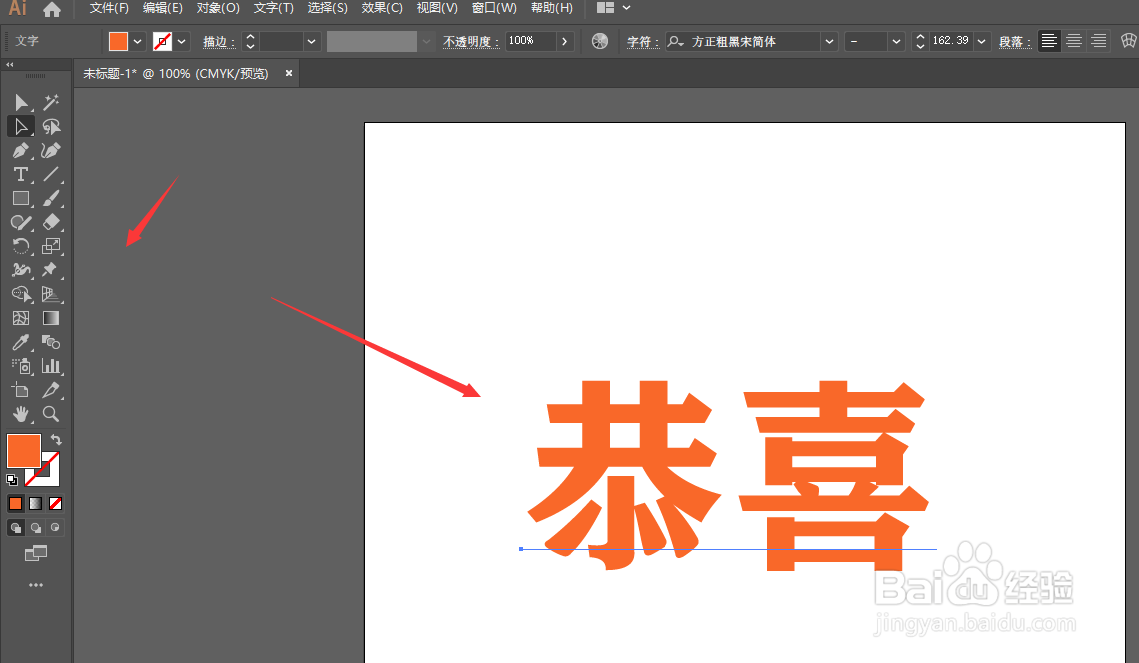This screenshot has height=663, width=1139.
Task: Select the Paintbrush tool
Action: (51, 198)
